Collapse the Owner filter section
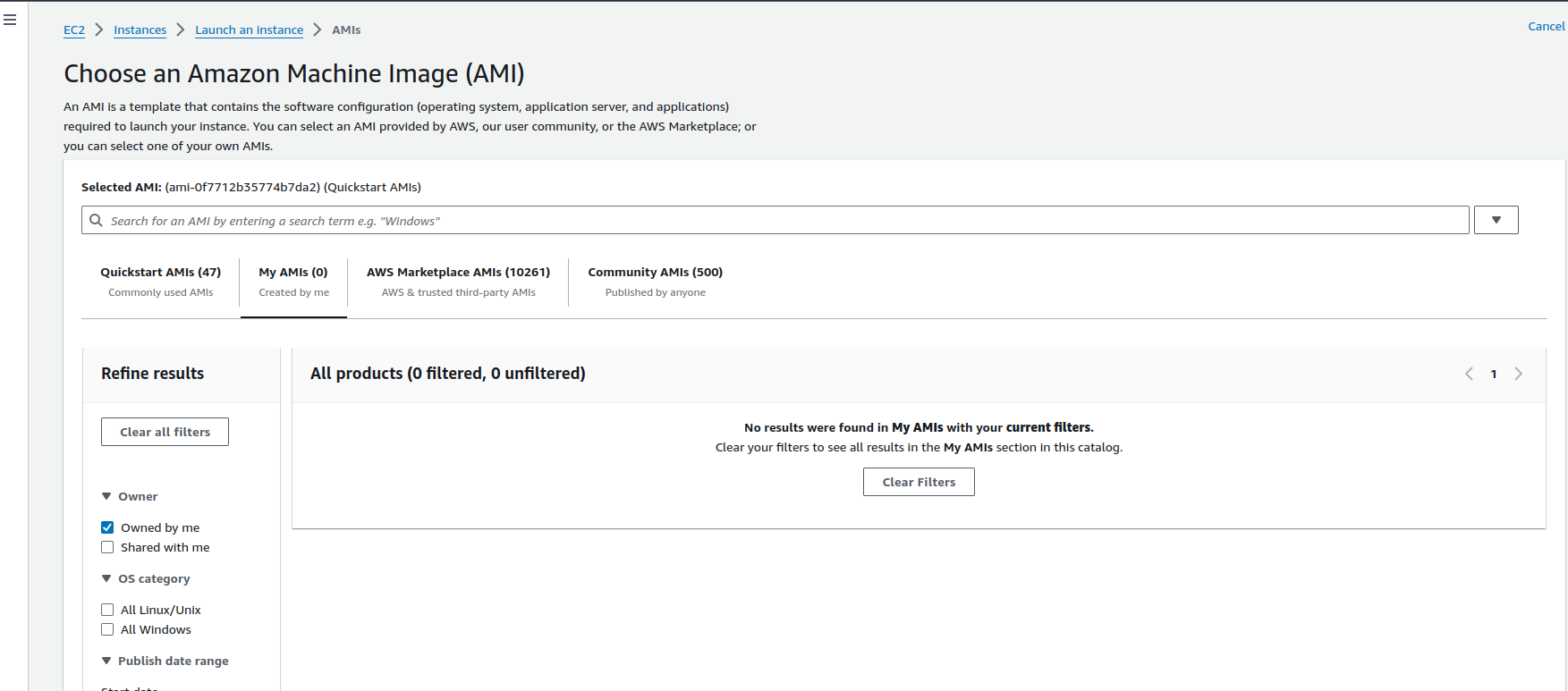 click(106, 496)
